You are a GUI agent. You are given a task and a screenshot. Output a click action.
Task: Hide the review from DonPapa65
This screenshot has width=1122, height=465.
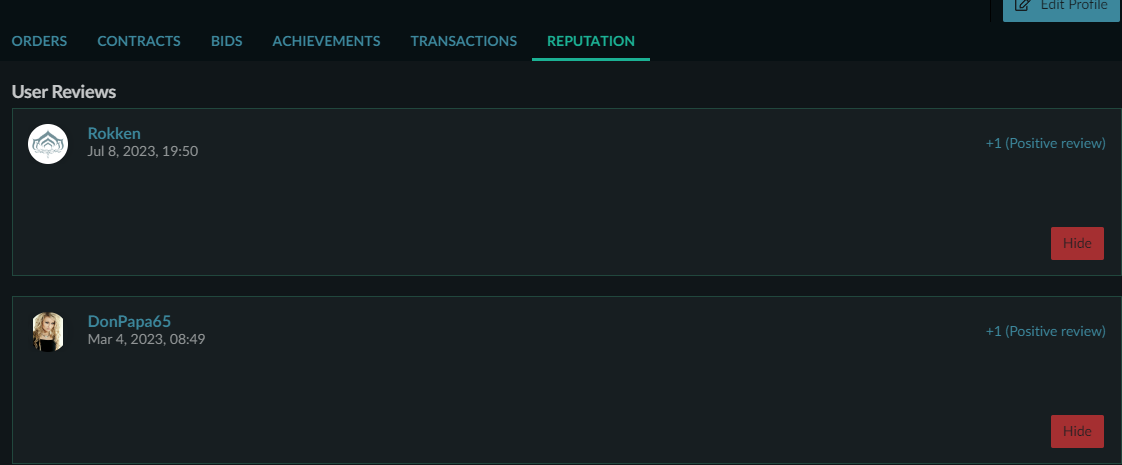coord(1077,431)
